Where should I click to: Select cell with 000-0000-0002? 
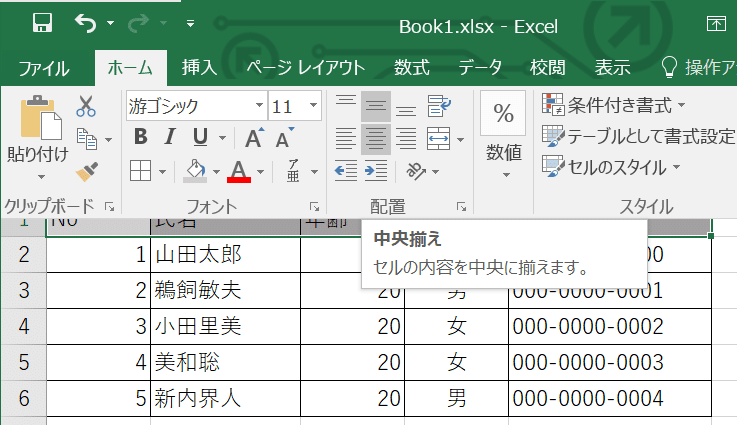point(610,326)
